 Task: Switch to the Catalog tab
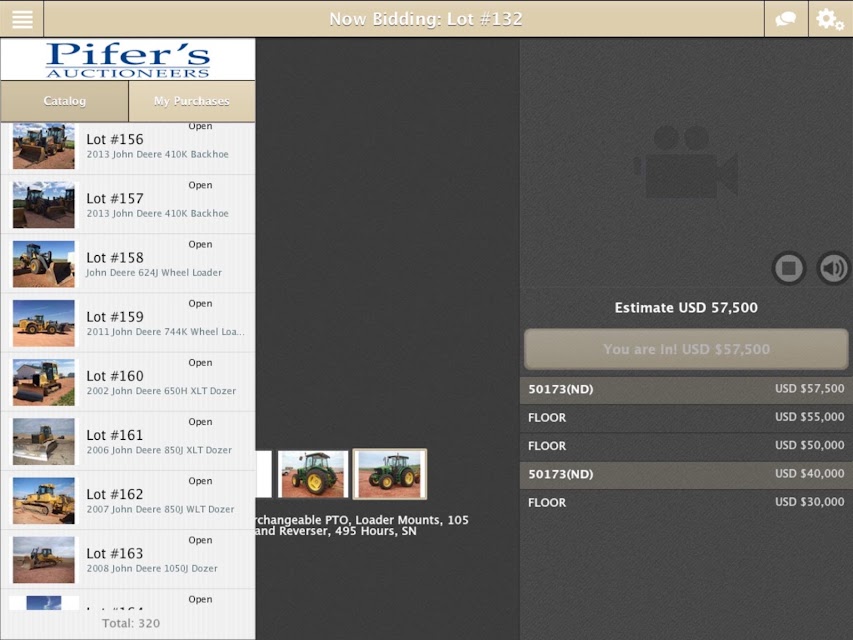click(64, 101)
